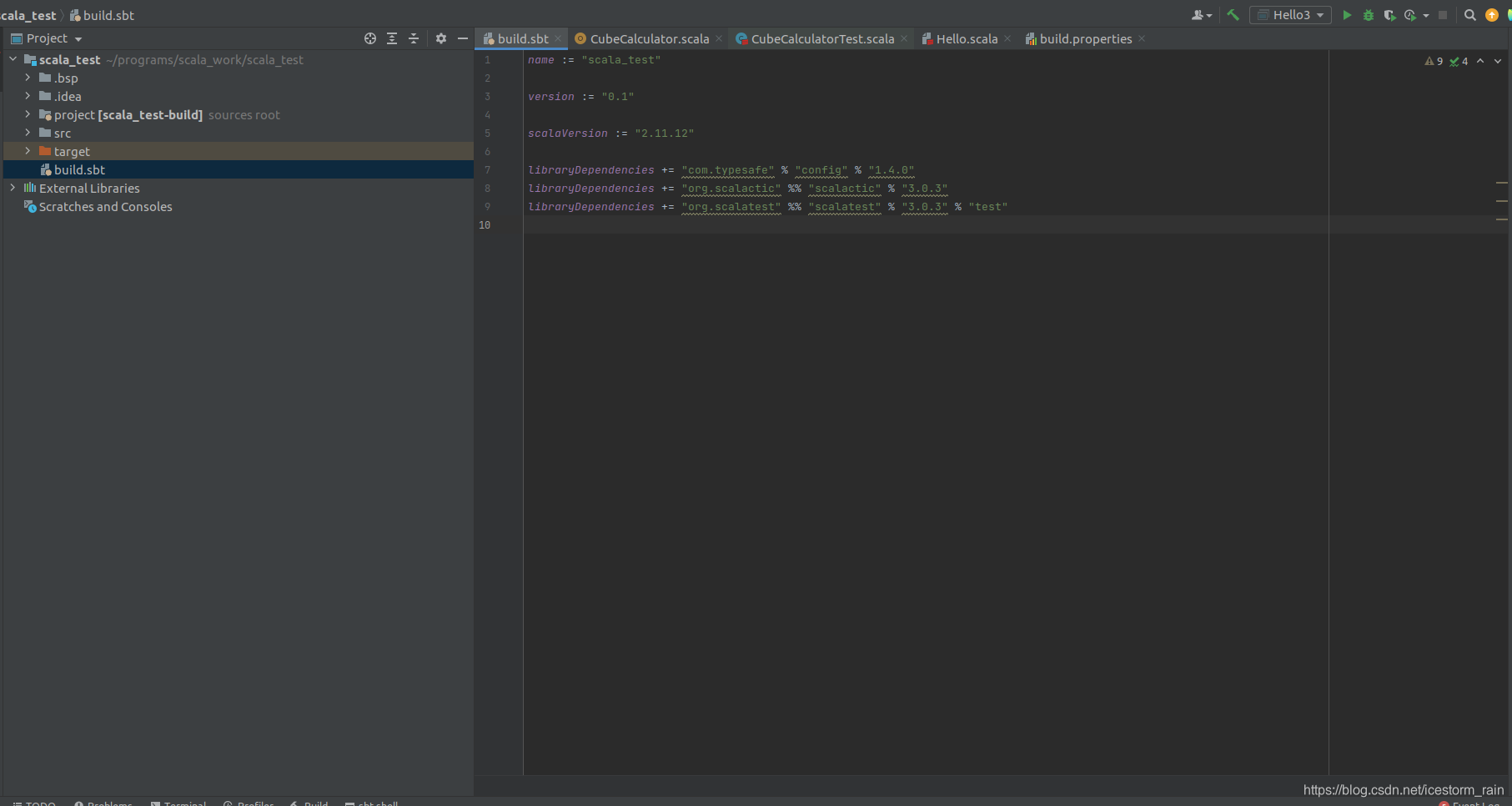The image size is (1512, 806).
Task: Close the build.sbt editor tab
Action: click(x=558, y=39)
